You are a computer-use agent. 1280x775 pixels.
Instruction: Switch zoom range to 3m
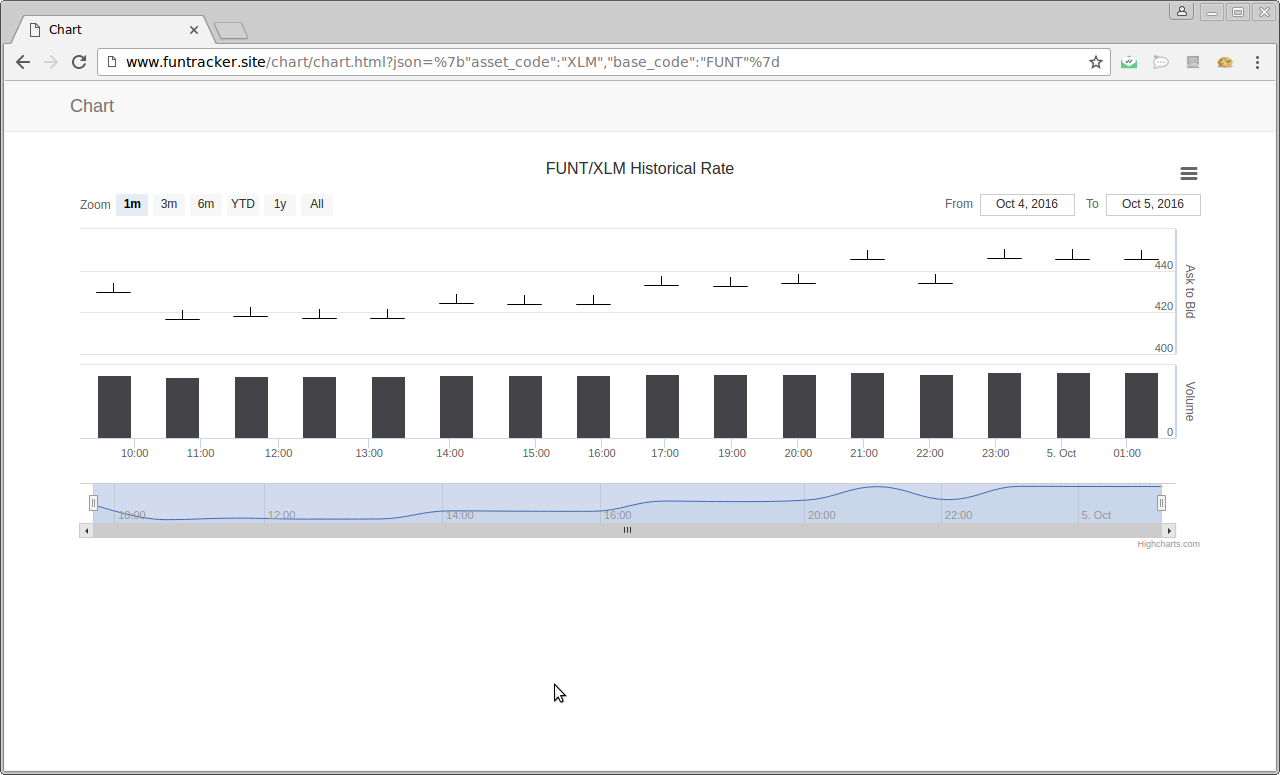point(169,204)
